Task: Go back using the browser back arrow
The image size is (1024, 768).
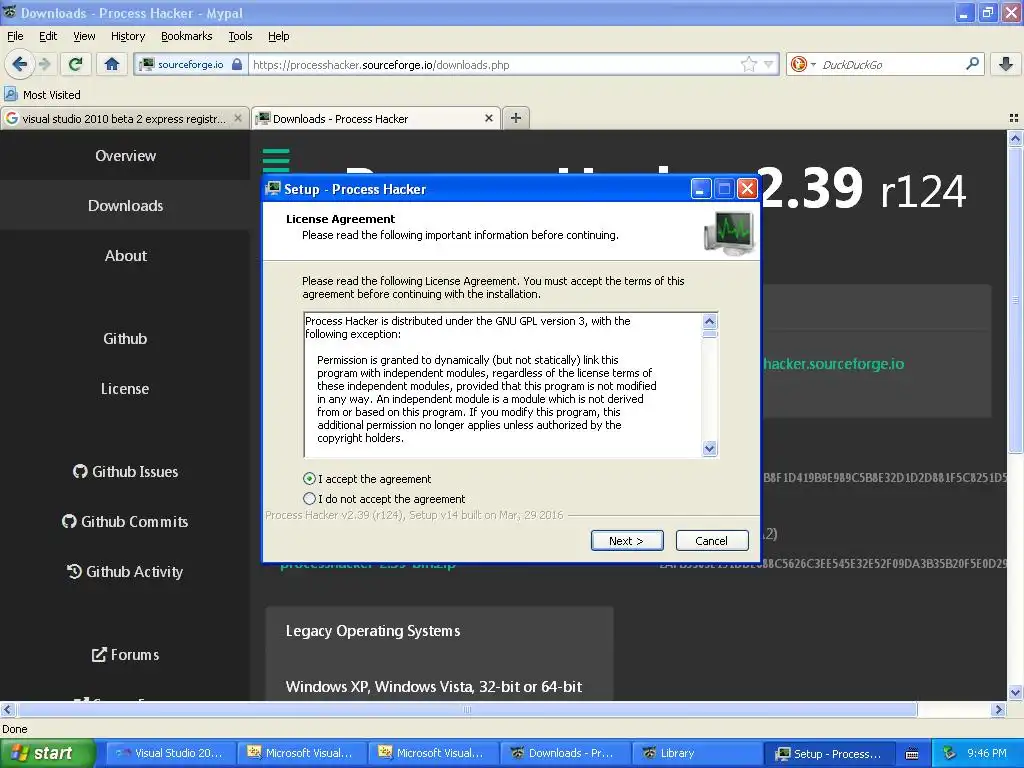Action: pyautogui.click(x=19, y=64)
